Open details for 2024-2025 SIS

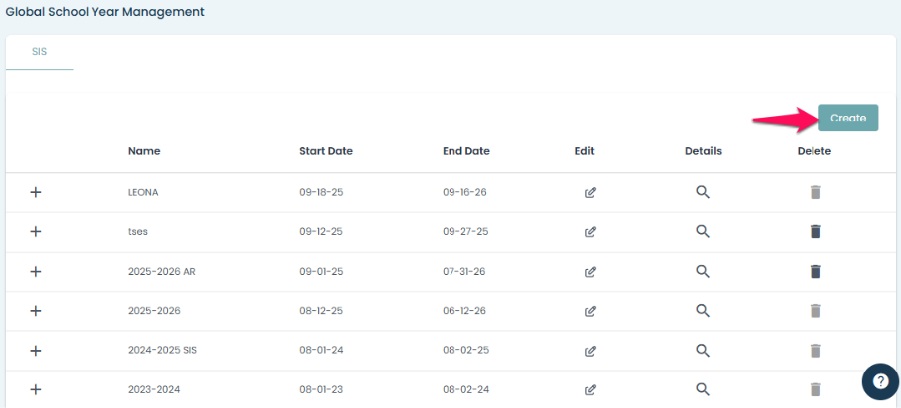click(x=703, y=350)
